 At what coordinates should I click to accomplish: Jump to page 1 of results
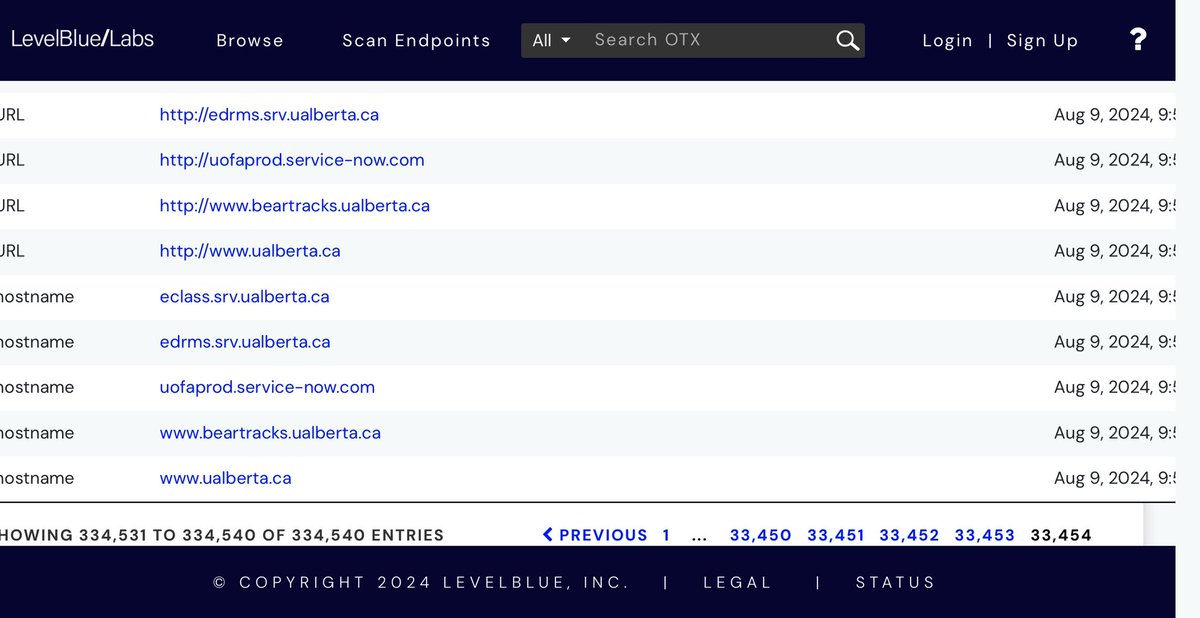click(x=666, y=535)
